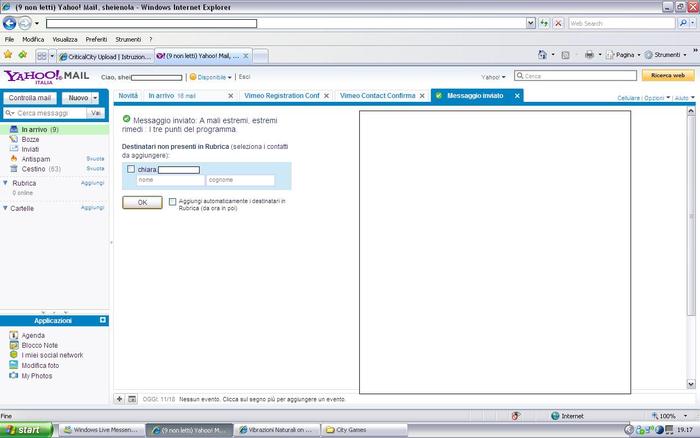Close the Vimeo Contact Conferma tab
The image size is (700, 438).
pyautogui.click(x=422, y=96)
